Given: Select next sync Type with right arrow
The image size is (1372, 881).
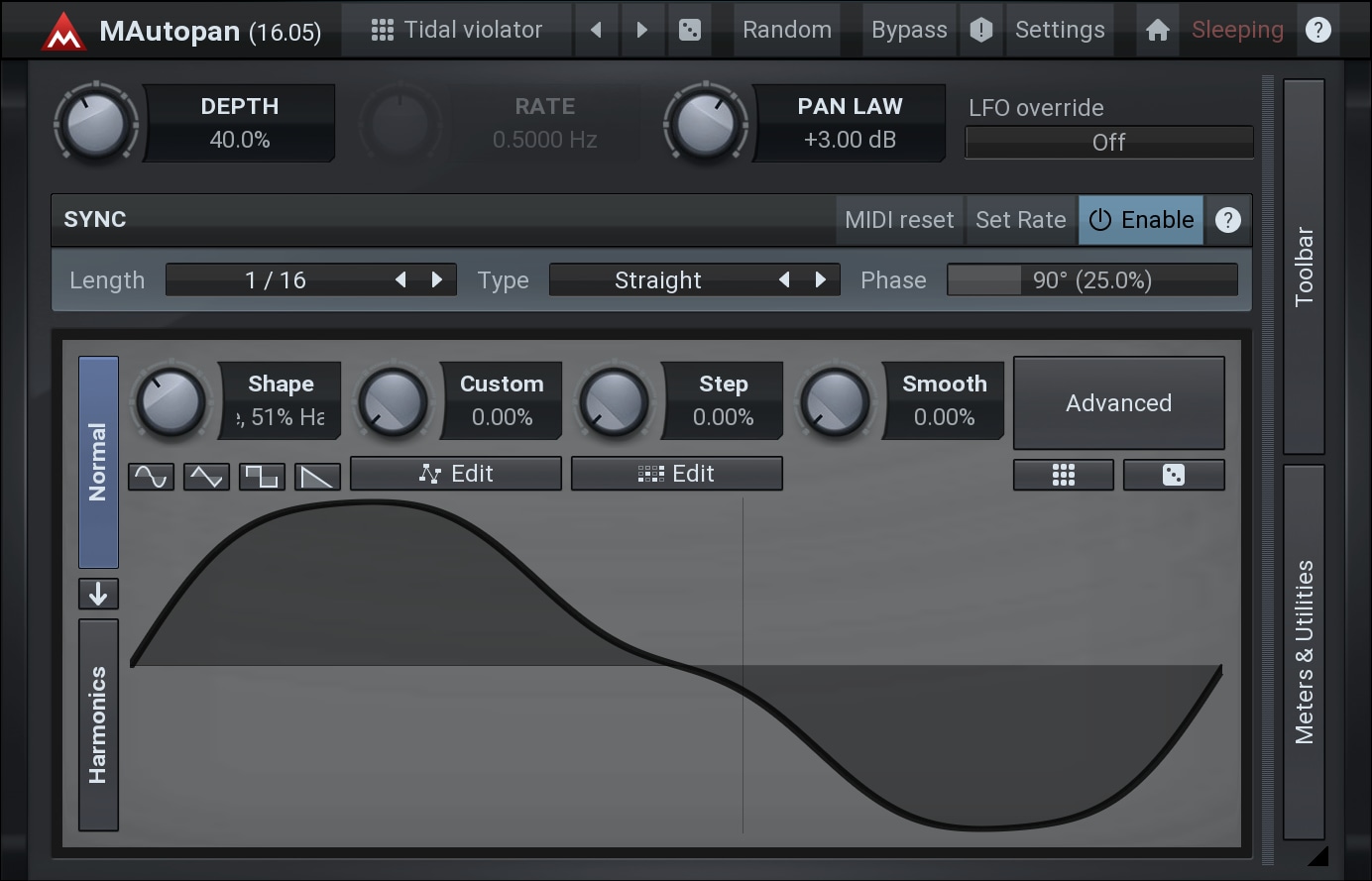Looking at the screenshot, I should (820, 280).
